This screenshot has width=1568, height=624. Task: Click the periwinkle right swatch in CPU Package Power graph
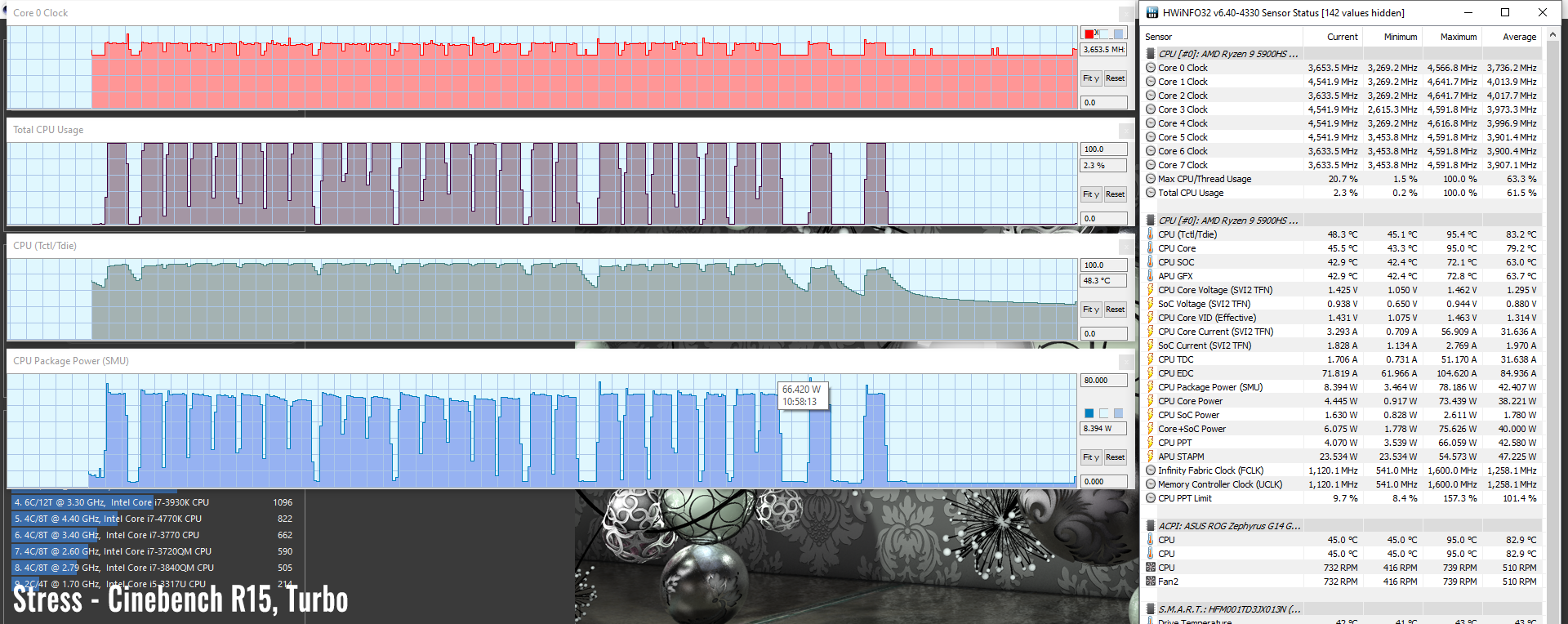(x=1118, y=413)
